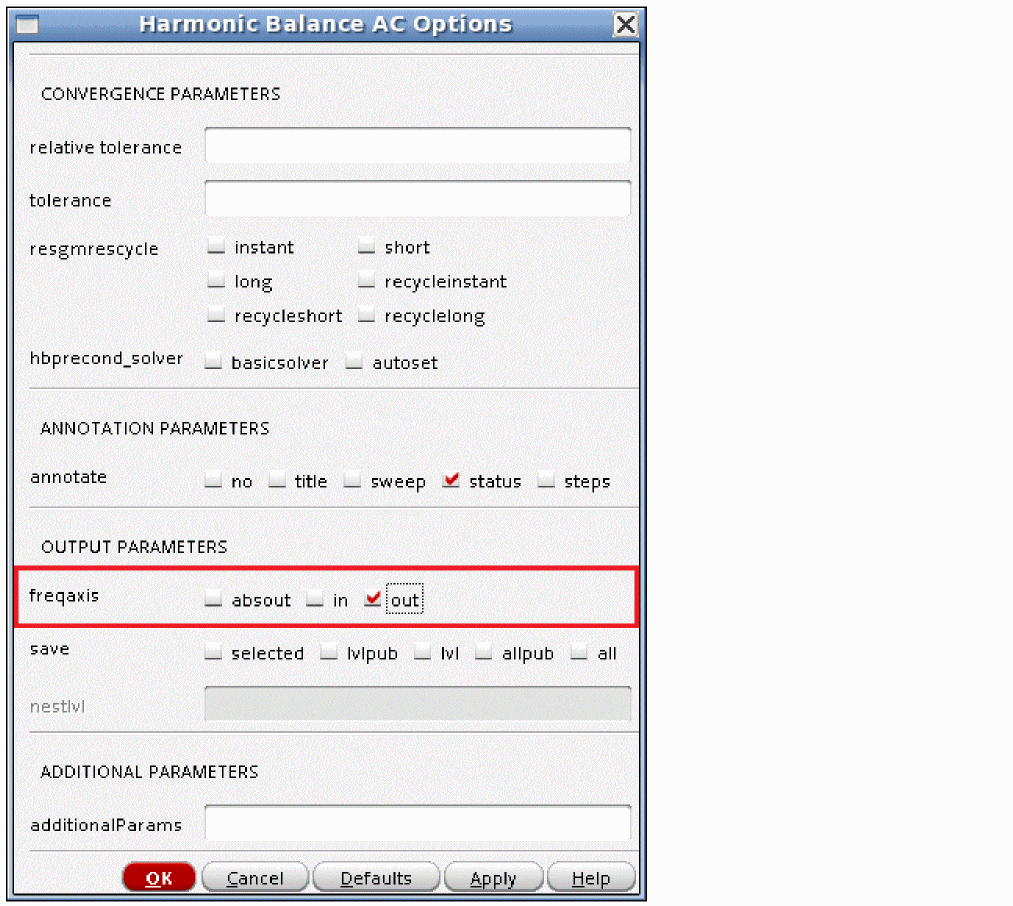Click the relative tolerance input field
Image resolution: width=1013 pixels, height=906 pixels.
(x=417, y=145)
